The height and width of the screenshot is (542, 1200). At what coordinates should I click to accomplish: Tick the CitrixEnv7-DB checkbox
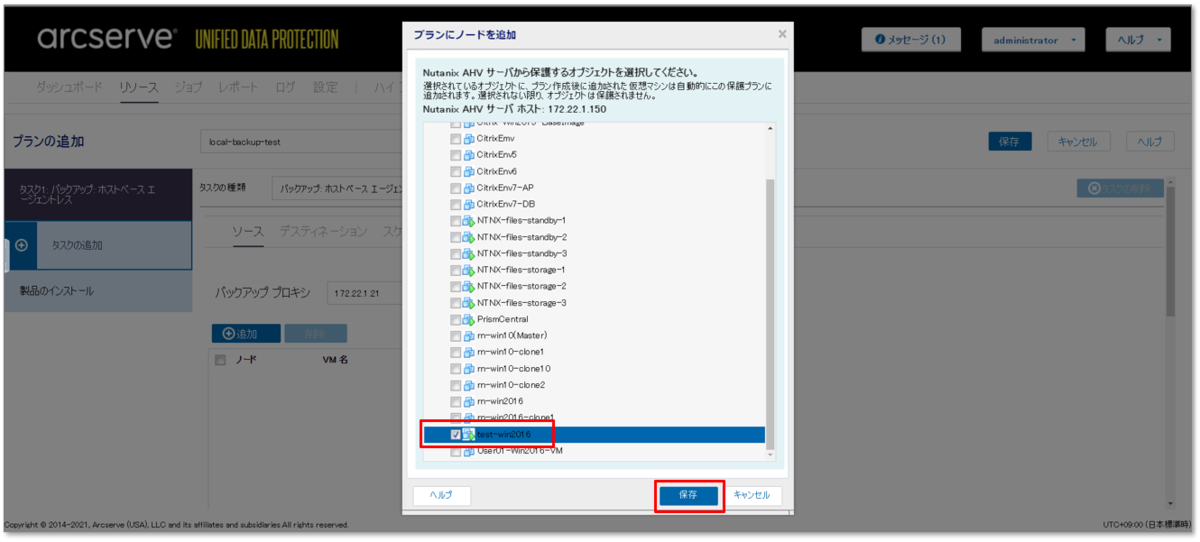[456, 204]
